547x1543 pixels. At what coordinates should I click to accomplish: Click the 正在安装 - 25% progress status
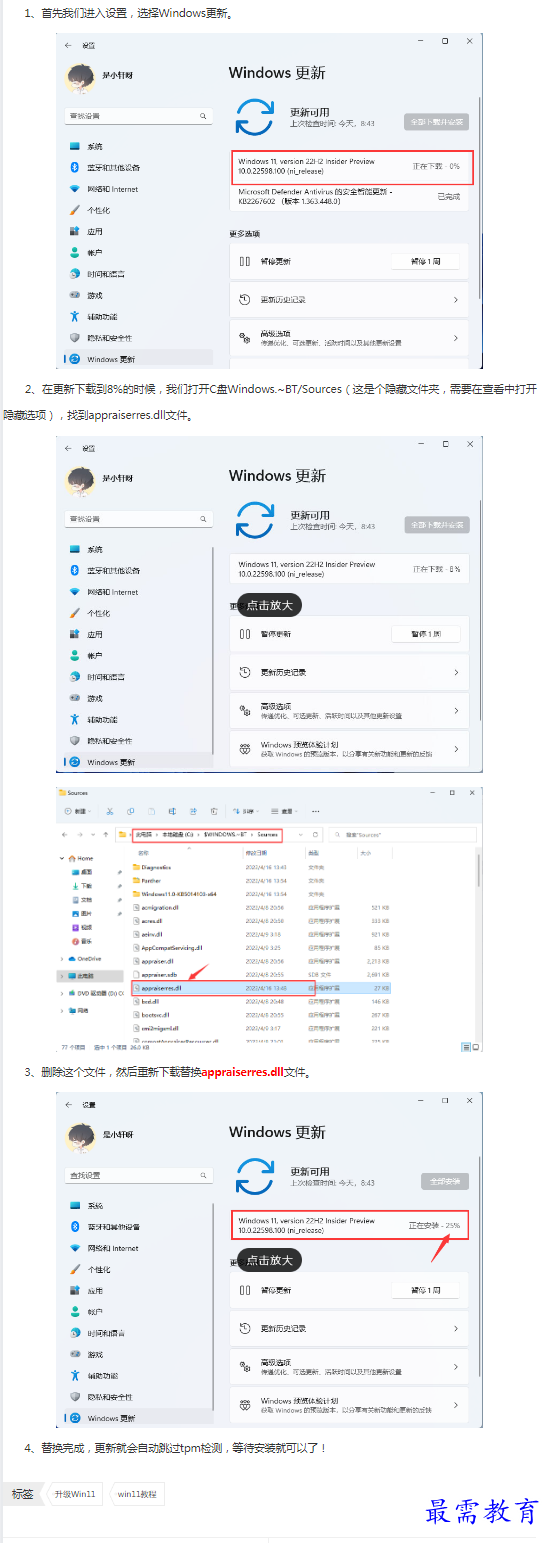point(434,1225)
